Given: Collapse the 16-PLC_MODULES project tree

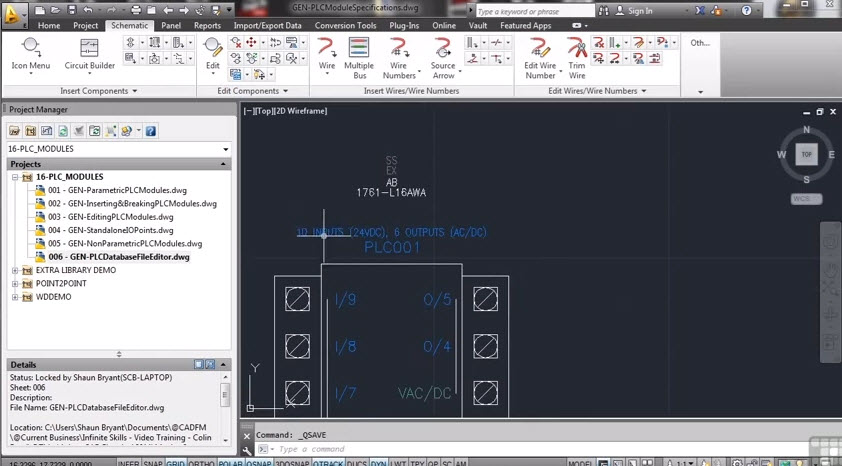Looking at the screenshot, I should click(15, 177).
